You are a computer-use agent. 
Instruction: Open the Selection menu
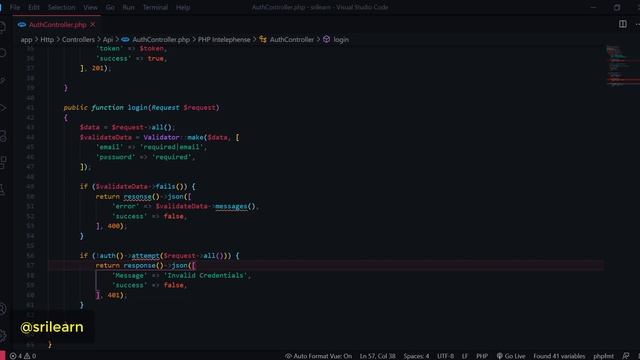pos(61,7)
